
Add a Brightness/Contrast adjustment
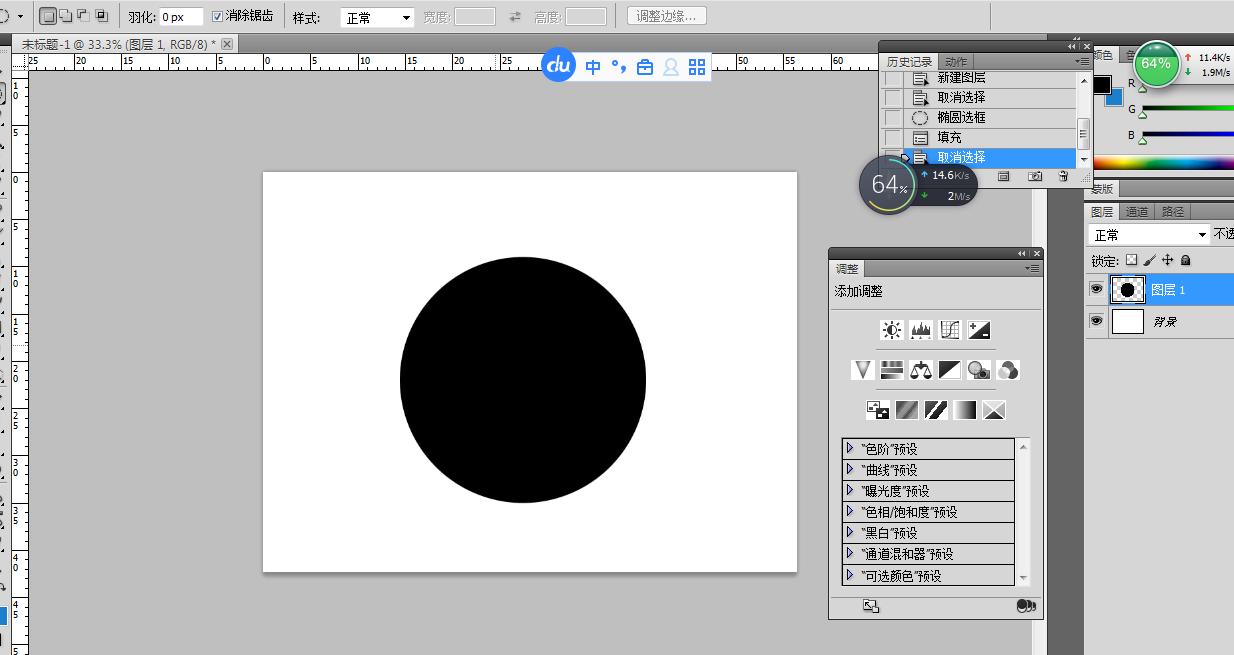891,330
